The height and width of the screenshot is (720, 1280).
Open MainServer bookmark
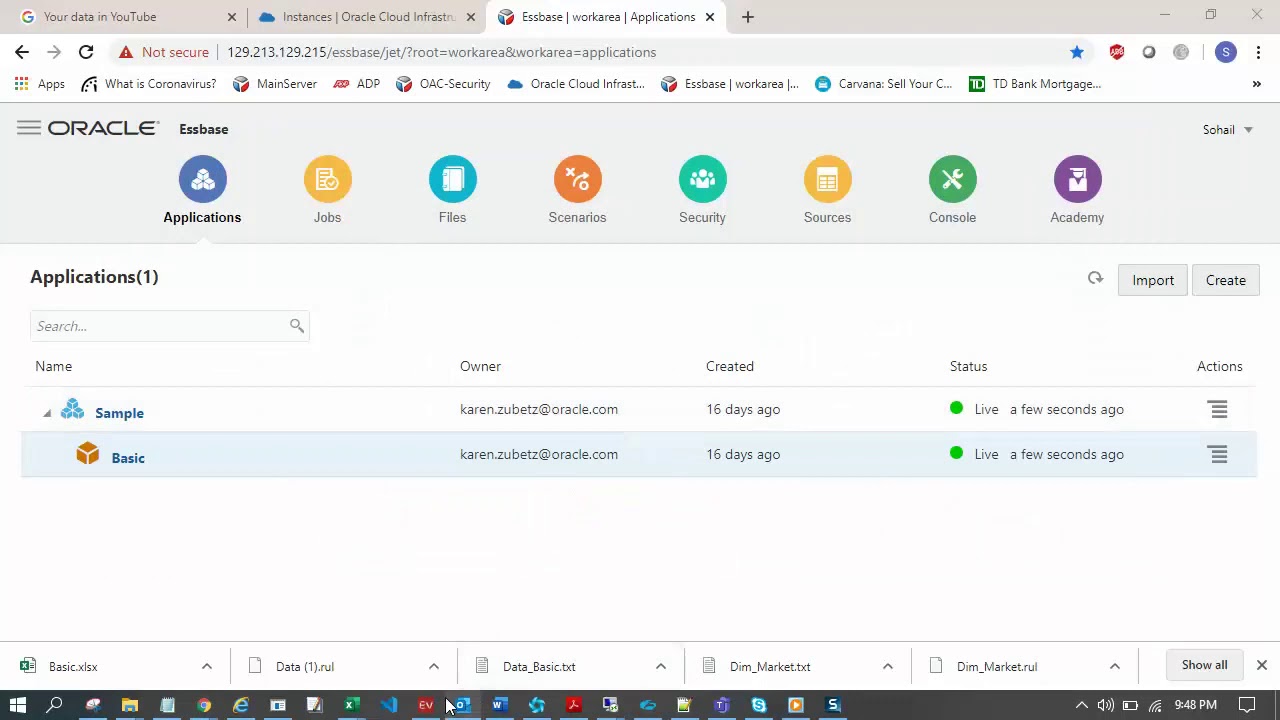275,84
